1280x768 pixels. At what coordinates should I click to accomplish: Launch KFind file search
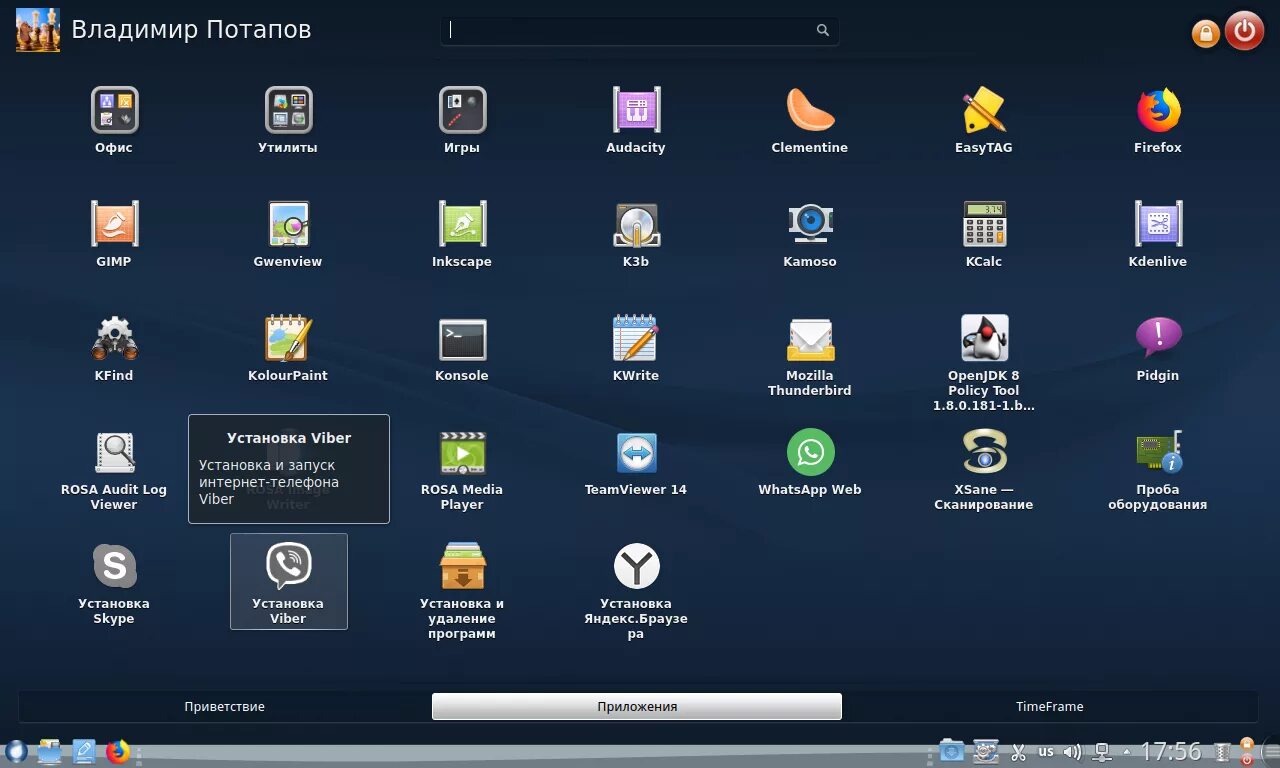point(114,348)
